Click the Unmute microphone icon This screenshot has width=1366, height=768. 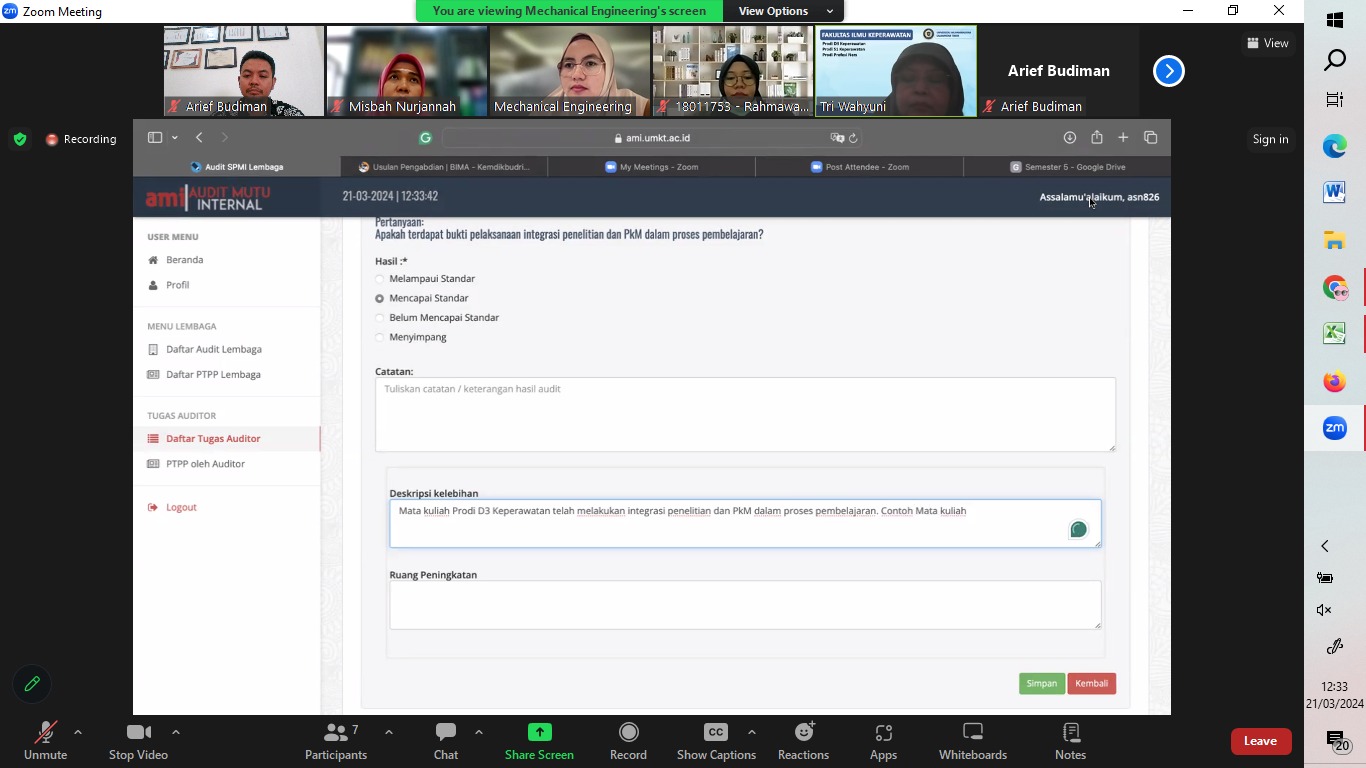[45, 733]
